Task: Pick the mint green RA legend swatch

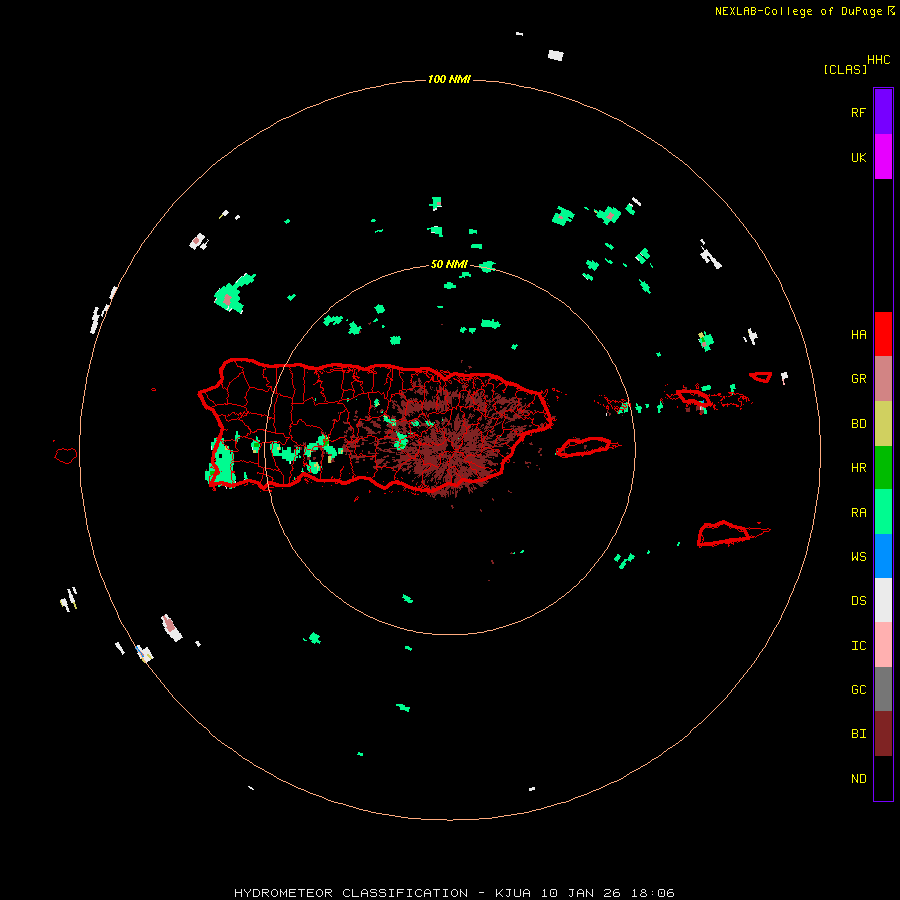Action: pos(883,512)
